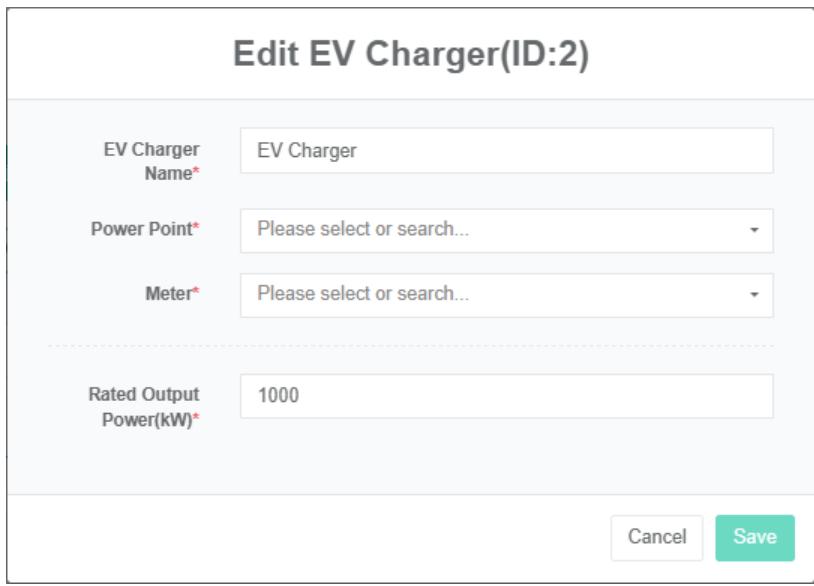This screenshot has height=586, width=814.
Task: Click the "EV Charger" text in name field
Action: point(307,151)
